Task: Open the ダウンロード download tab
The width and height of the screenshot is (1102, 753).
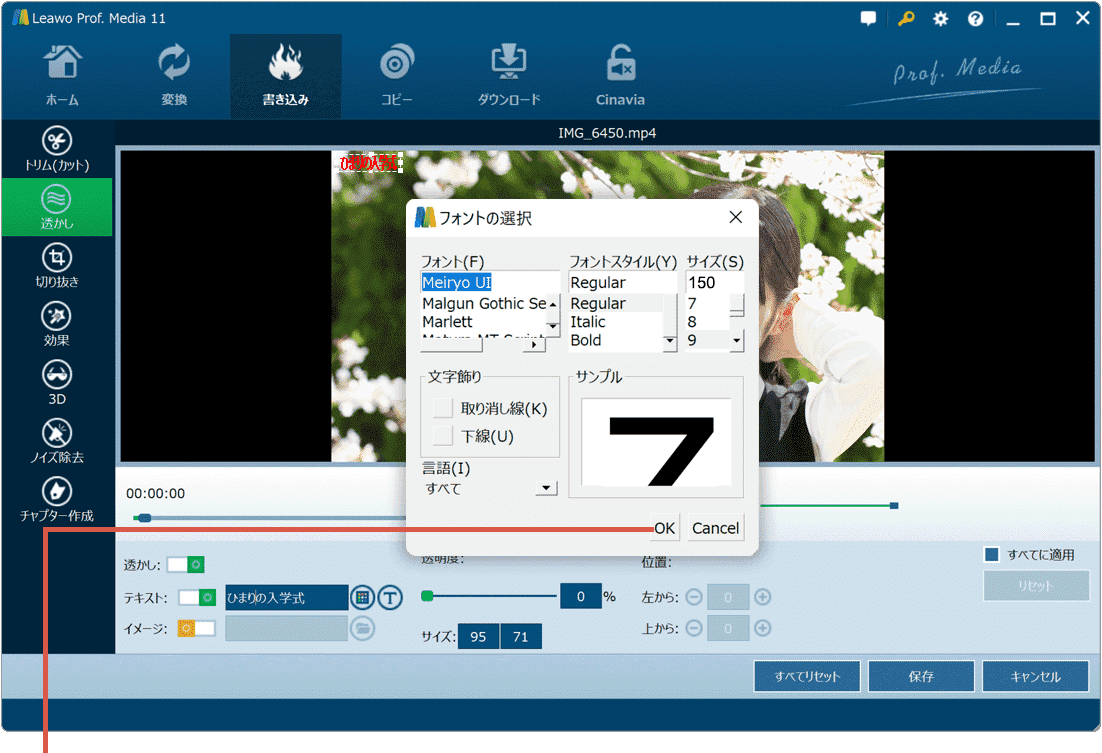Action: pyautogui.click(x=509, y=75)
